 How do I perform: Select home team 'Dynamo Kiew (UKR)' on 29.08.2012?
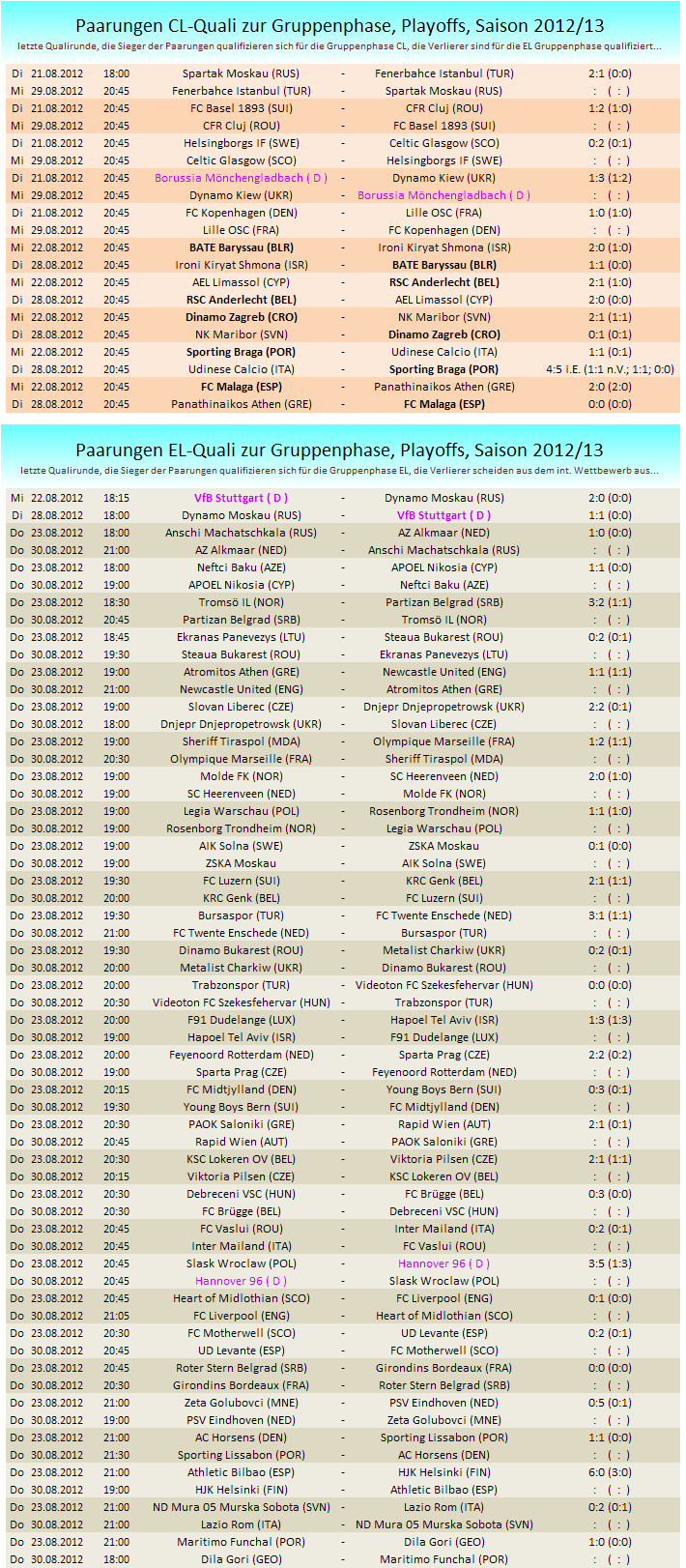[x=242, y=195]
